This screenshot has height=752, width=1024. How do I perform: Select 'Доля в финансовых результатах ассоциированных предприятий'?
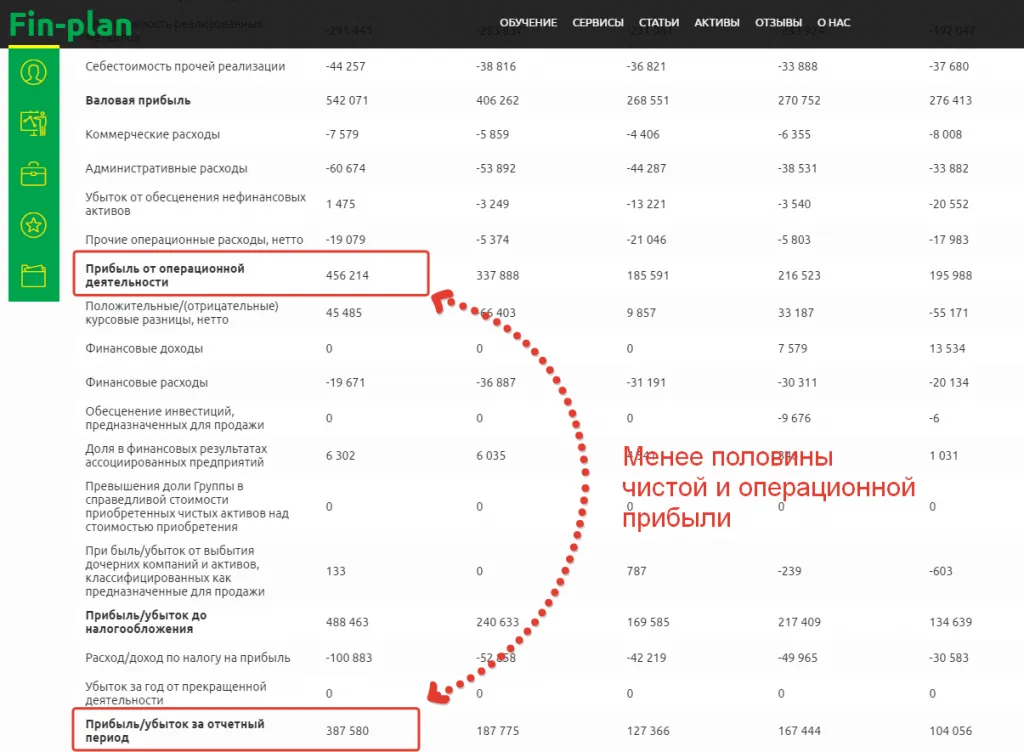176,456
